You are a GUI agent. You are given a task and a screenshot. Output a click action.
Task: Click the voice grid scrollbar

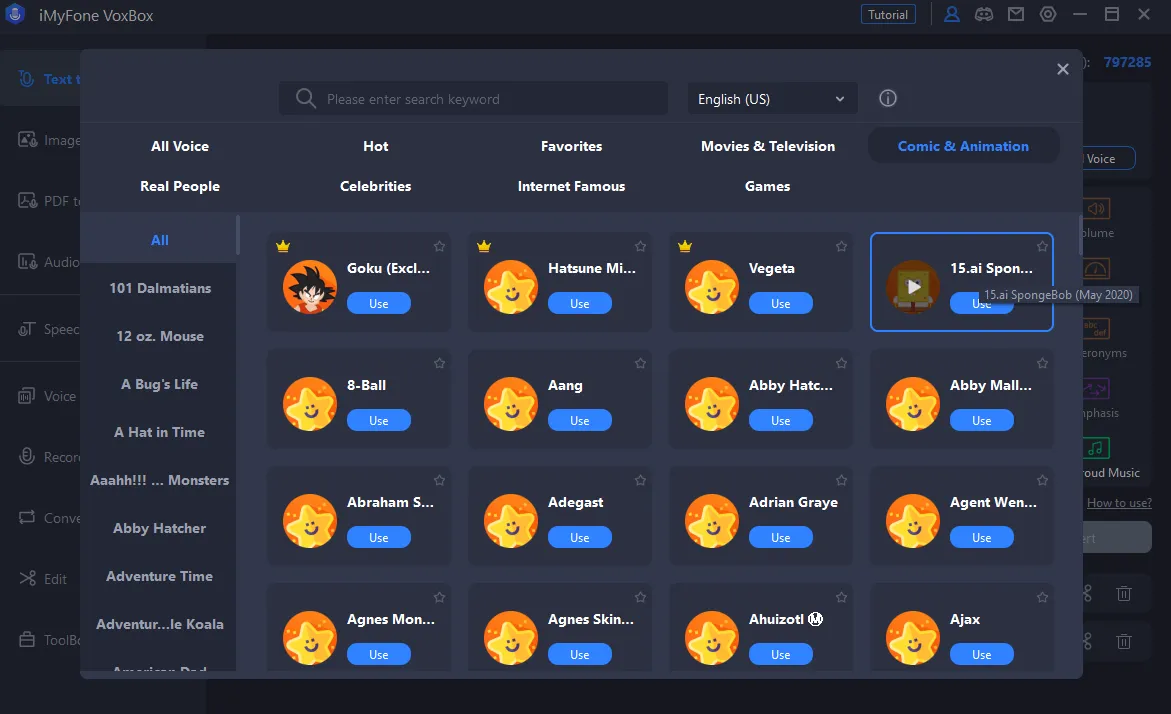pyautogui.click(x=1080, y=235)
